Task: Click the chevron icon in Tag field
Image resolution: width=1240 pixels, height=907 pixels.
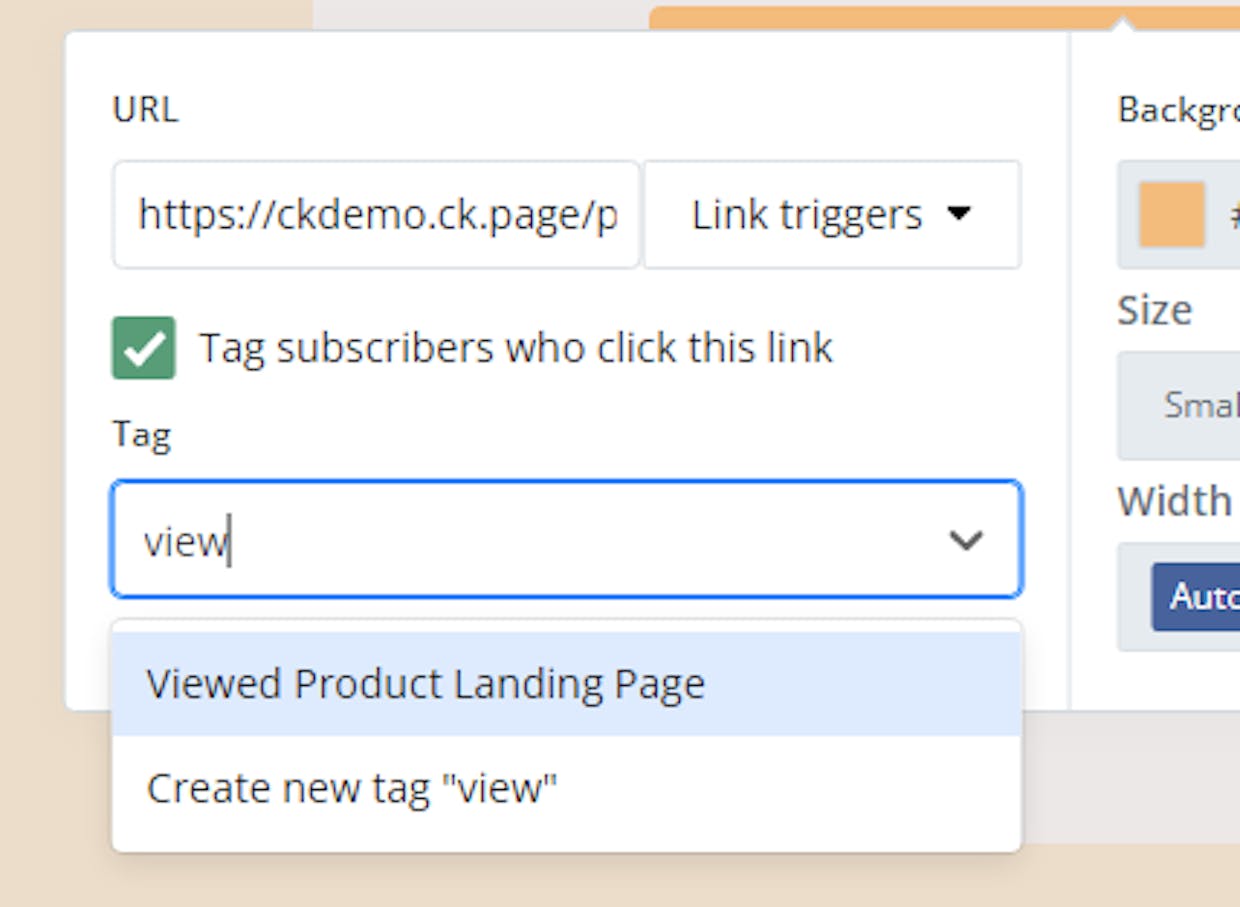Action: (x=966, y=540)
